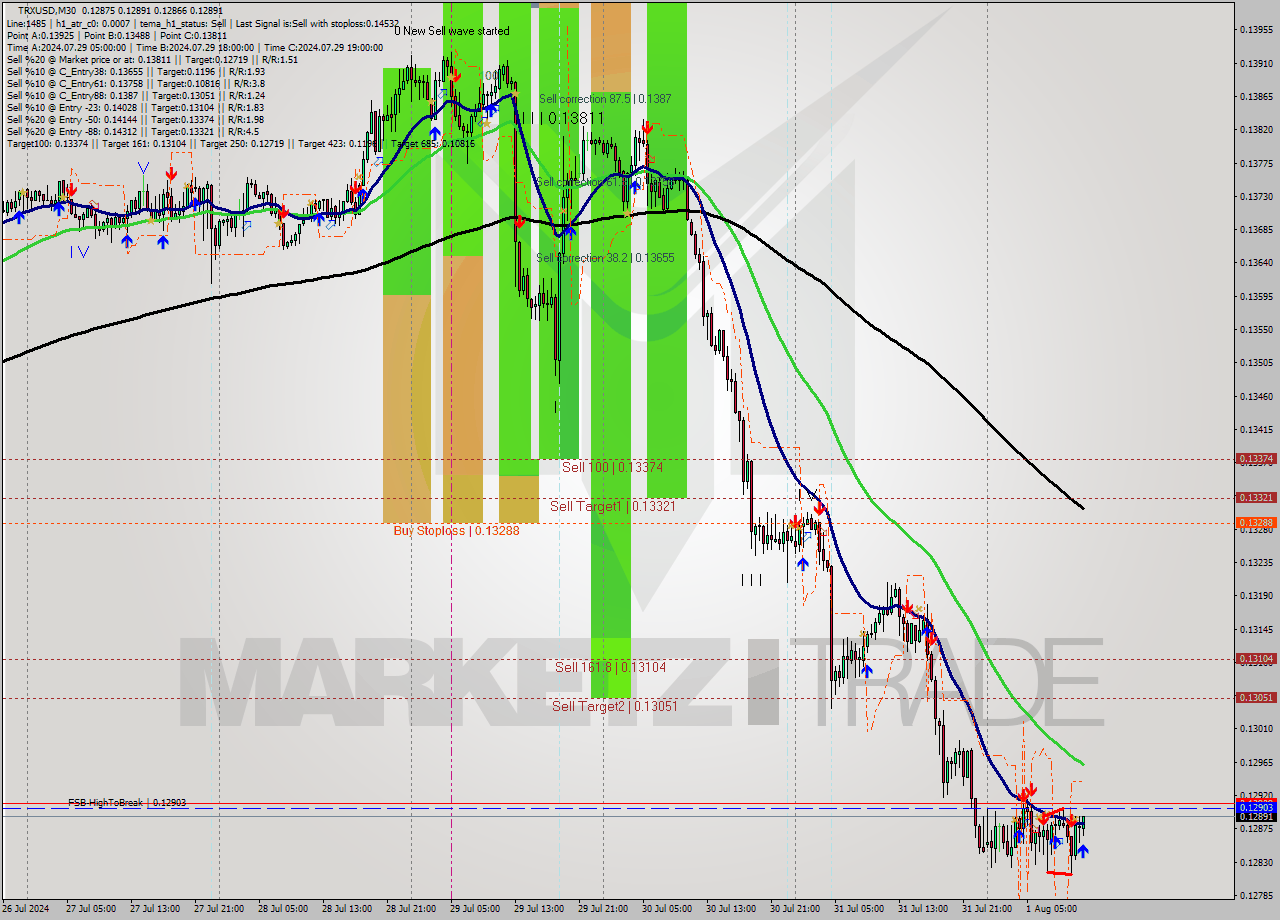Click the red 0.13321 price tag on axis
The width and height of the screenshot is (1280, 920).
click(1256, 497)
